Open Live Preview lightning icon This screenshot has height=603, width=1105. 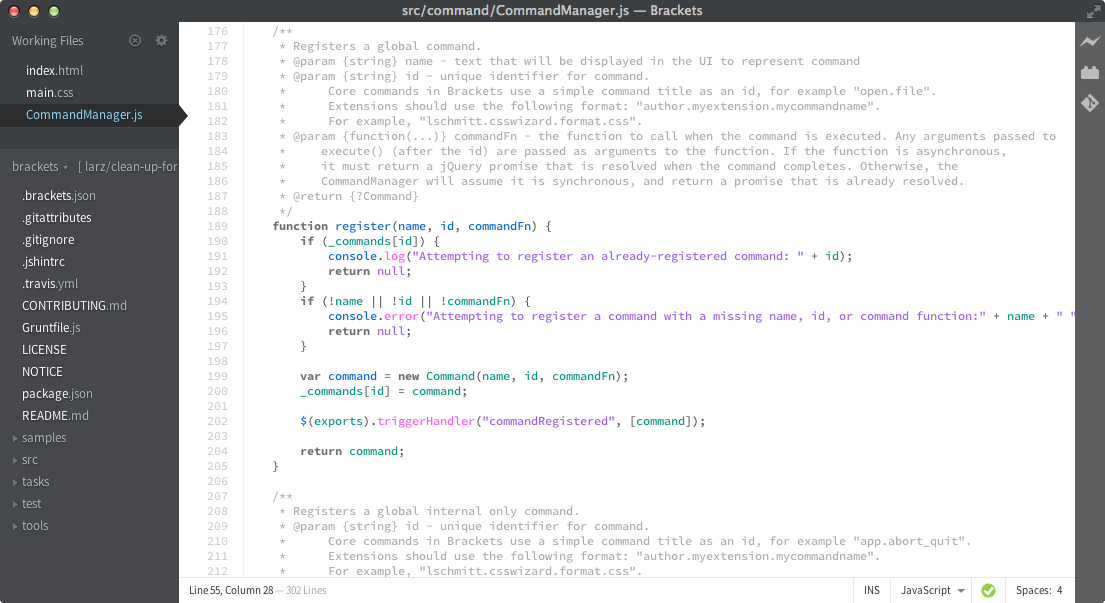click(x=1089, y=42)
